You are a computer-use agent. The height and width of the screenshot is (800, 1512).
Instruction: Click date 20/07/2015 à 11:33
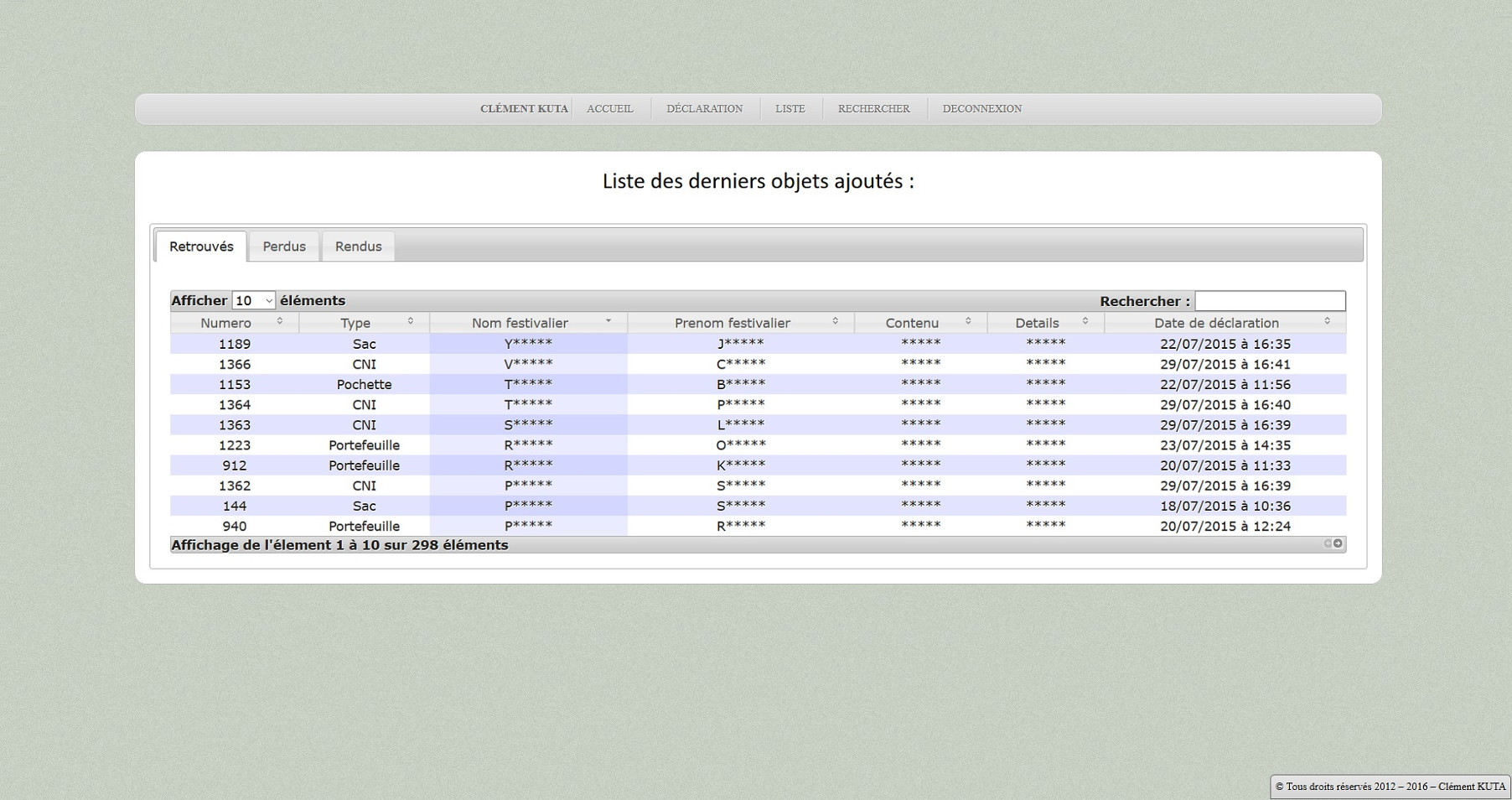coord(1225,465)
